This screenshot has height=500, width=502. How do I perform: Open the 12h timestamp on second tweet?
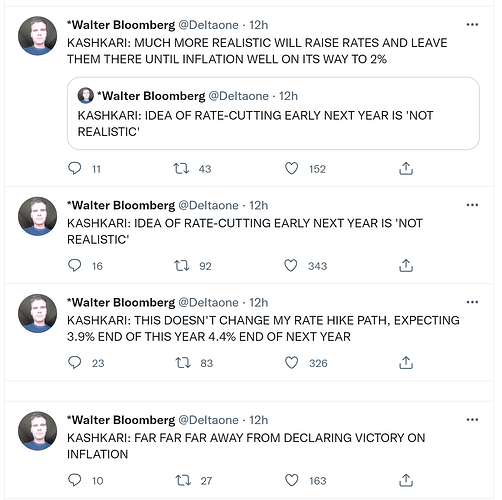click(259, 205)
